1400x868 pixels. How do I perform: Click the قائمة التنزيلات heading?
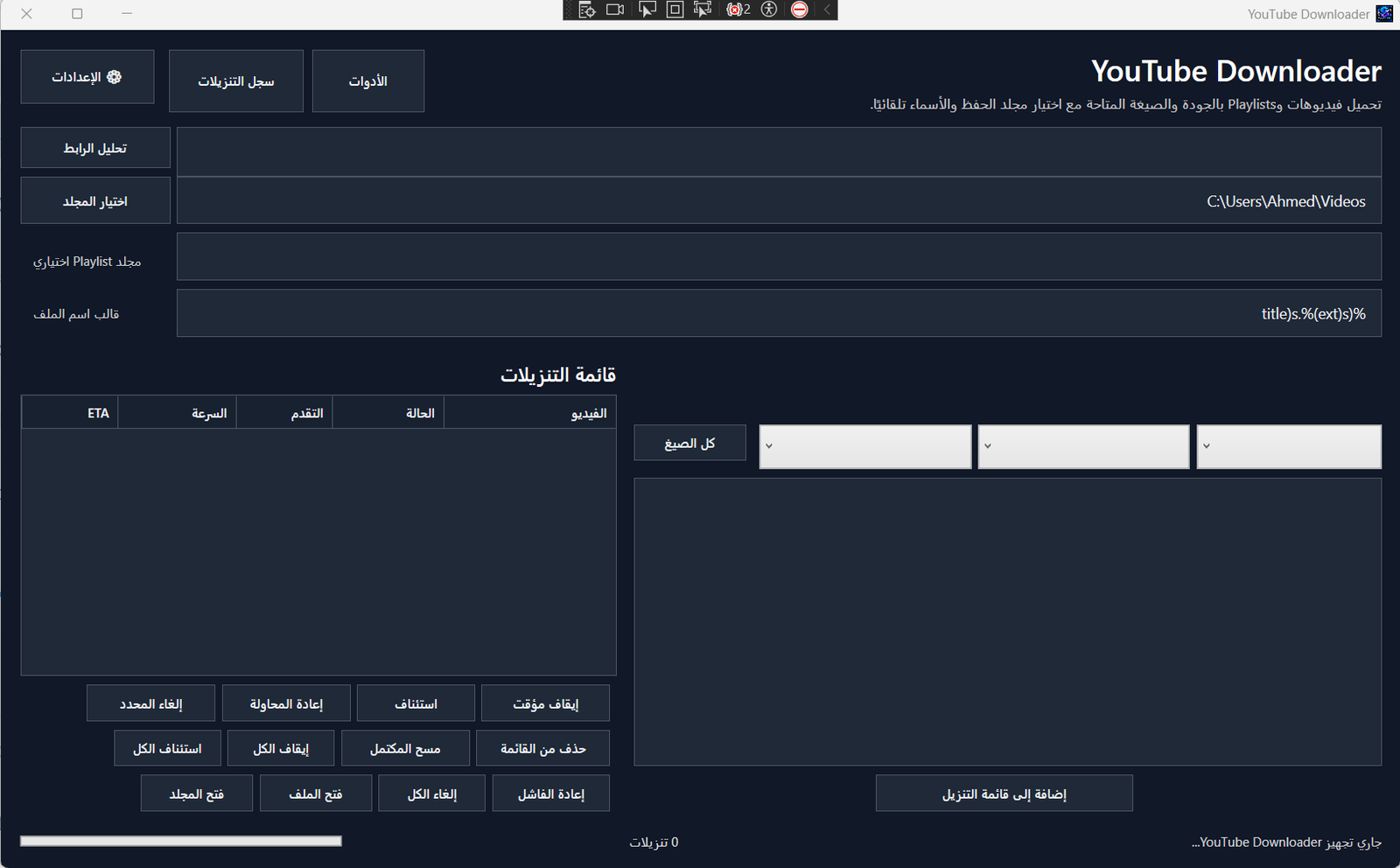tap(558, 374)
